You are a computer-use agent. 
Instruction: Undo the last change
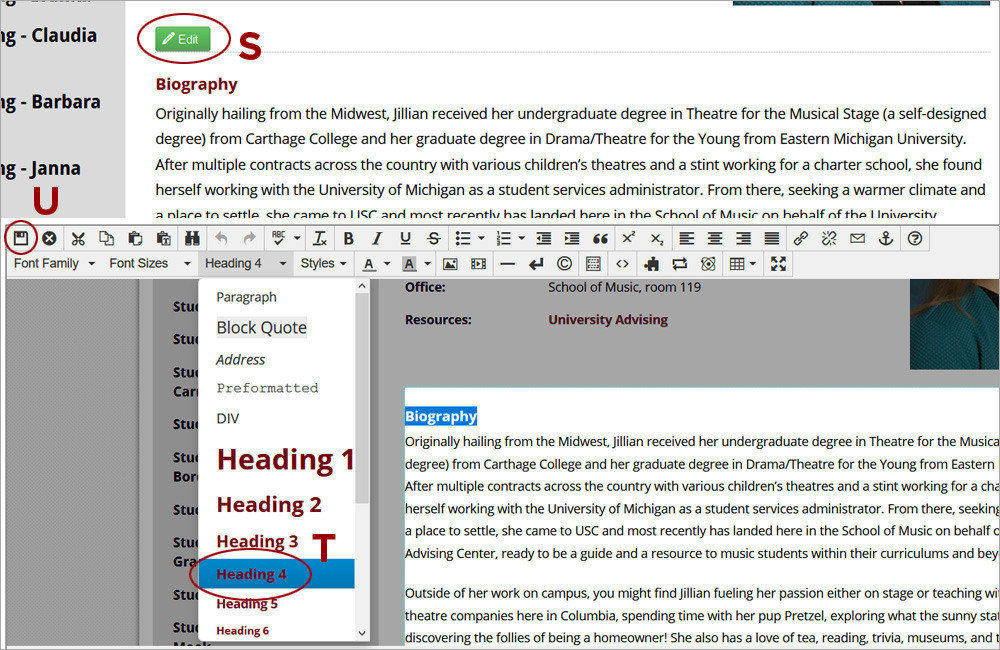[x=221, y=239]
